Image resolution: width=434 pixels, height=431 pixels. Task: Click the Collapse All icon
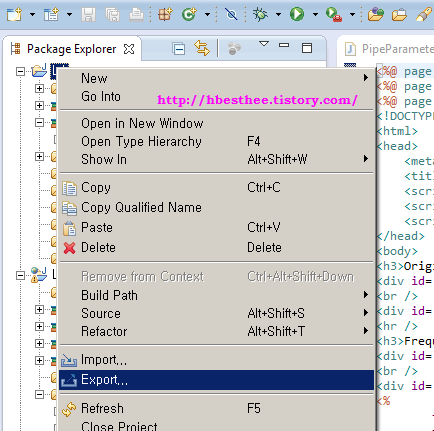click(179, 49)
